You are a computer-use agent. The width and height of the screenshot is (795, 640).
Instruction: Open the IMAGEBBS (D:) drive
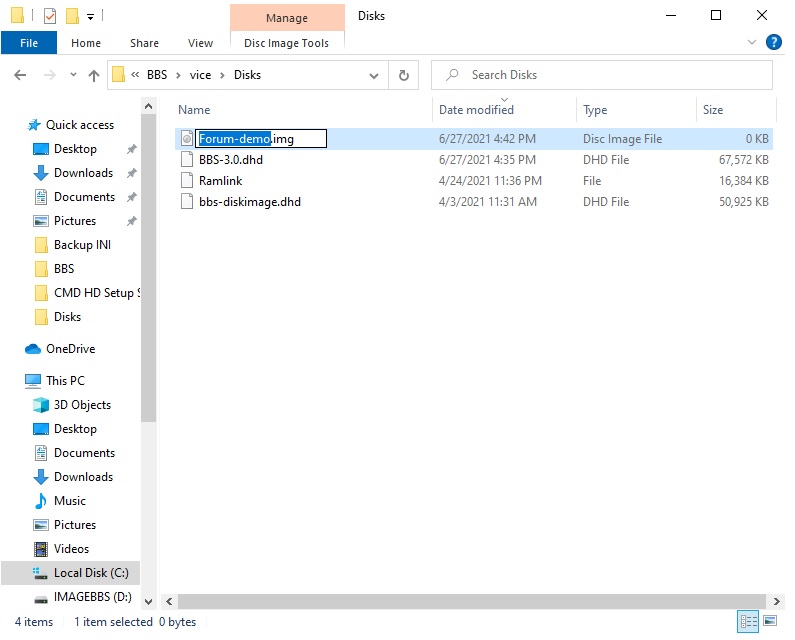tap(92, 597)
